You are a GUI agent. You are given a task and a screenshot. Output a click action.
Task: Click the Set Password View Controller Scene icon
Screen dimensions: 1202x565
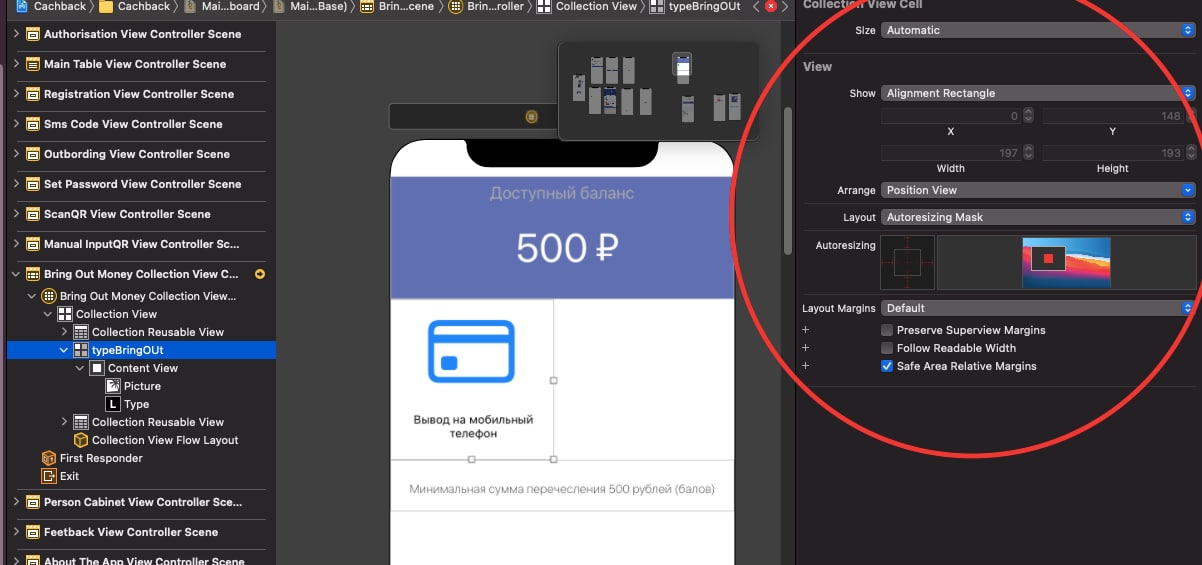tap(33, 184)
